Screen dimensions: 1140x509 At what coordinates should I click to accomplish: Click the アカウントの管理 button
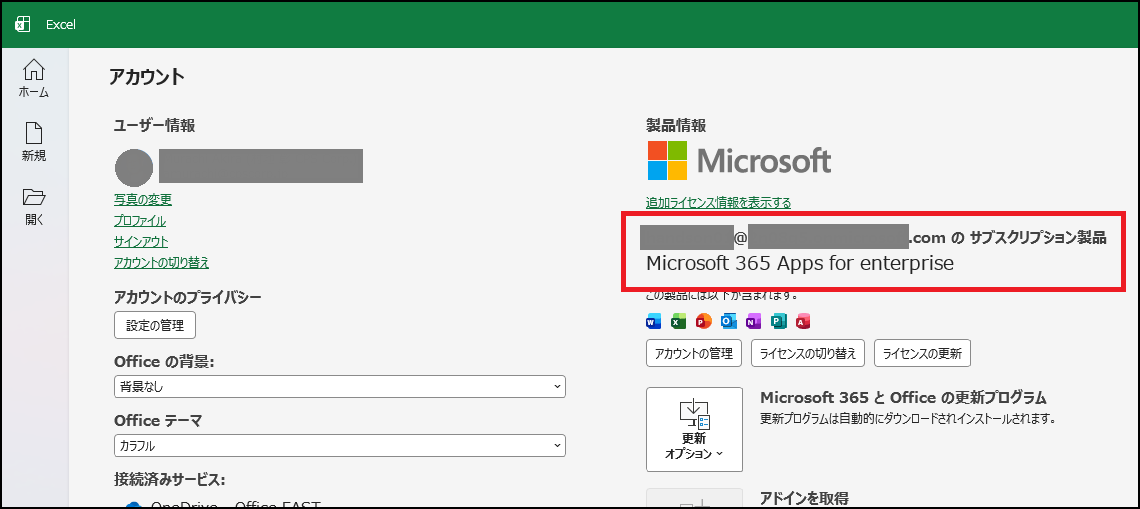point(694,353)
